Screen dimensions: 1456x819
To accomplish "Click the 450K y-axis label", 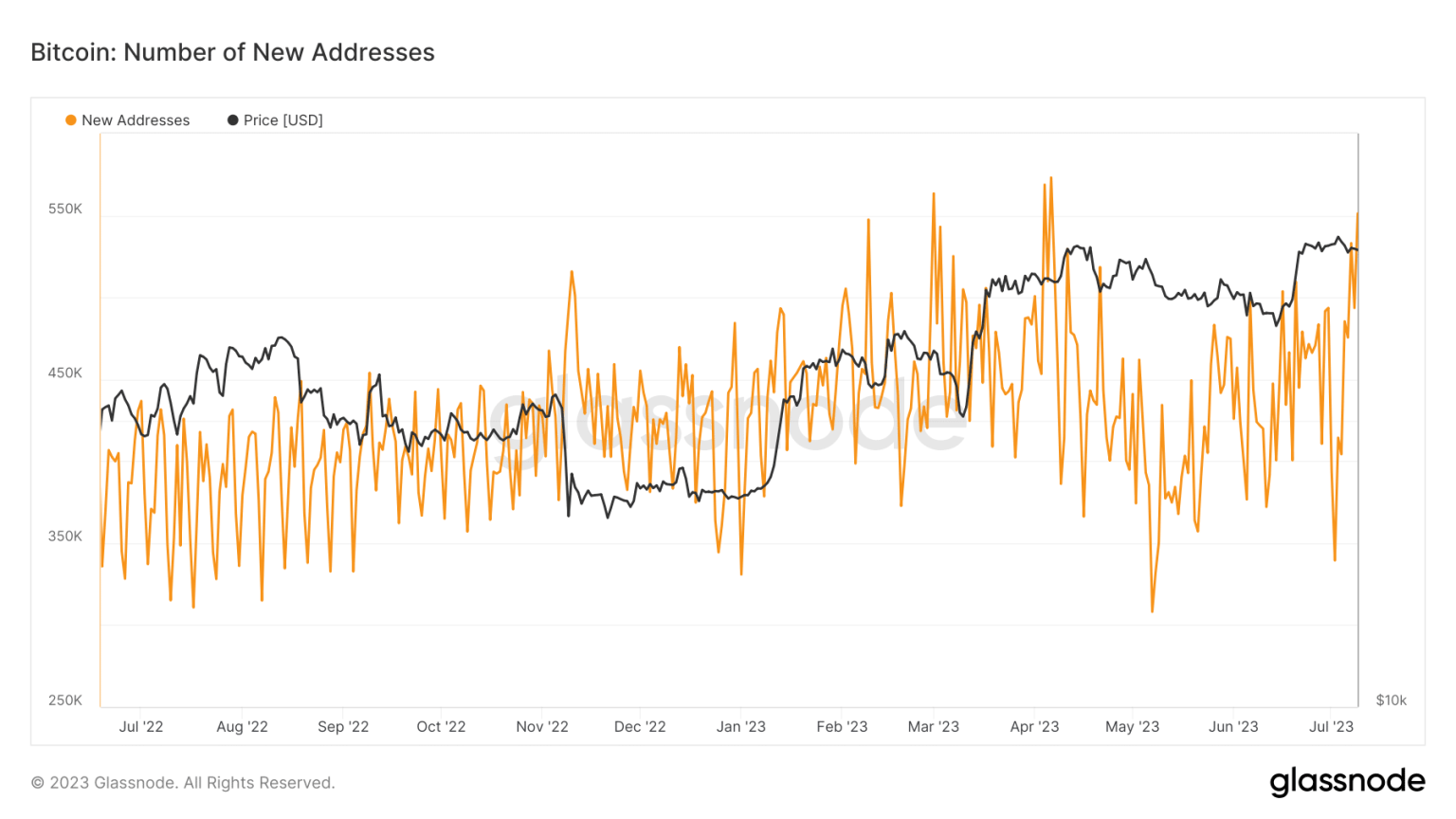I will [65, 373].
